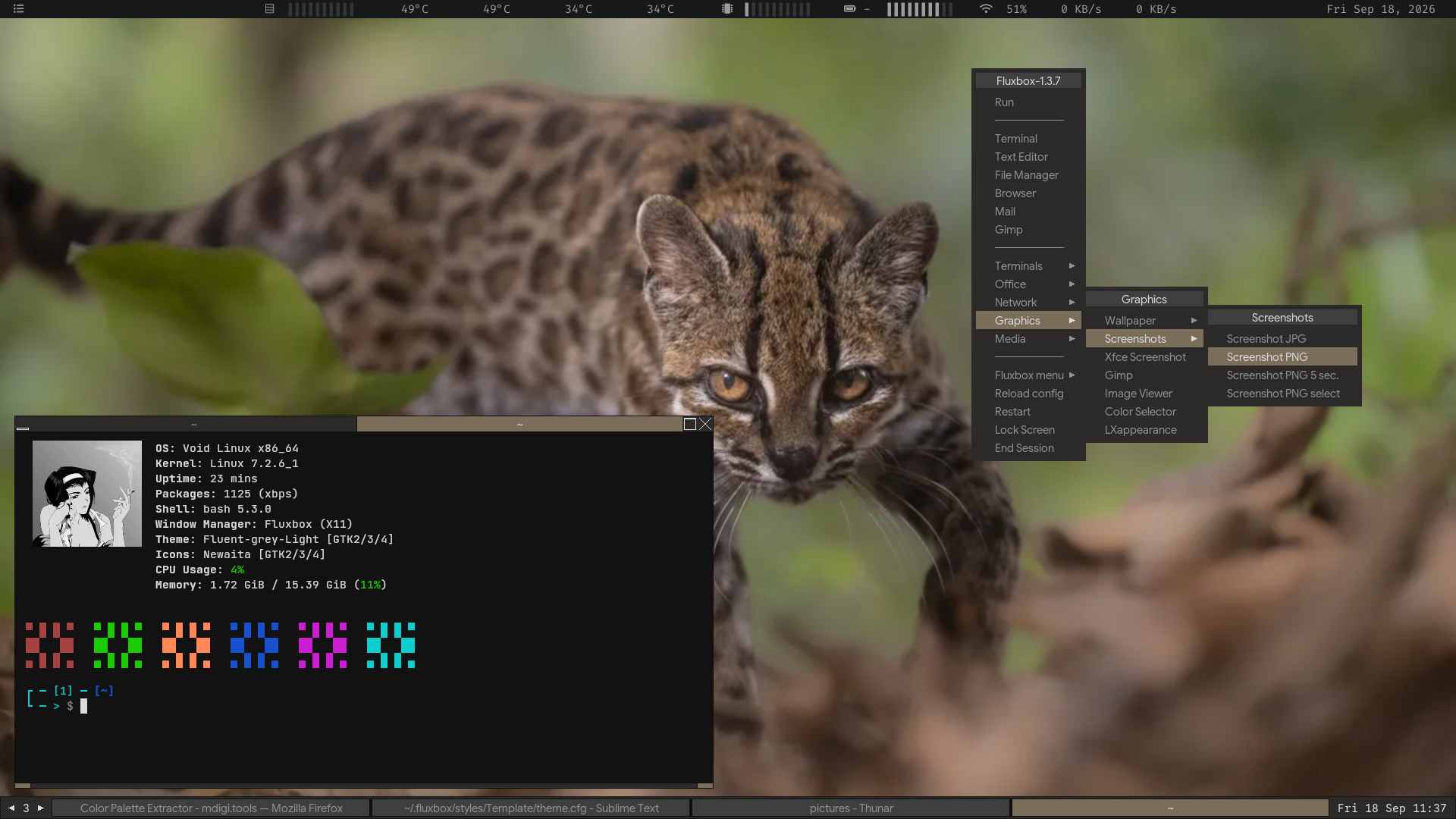Click the disk usage icon in top bar
Viewport: 1456px width, 819px height.
tap(269, 9)
